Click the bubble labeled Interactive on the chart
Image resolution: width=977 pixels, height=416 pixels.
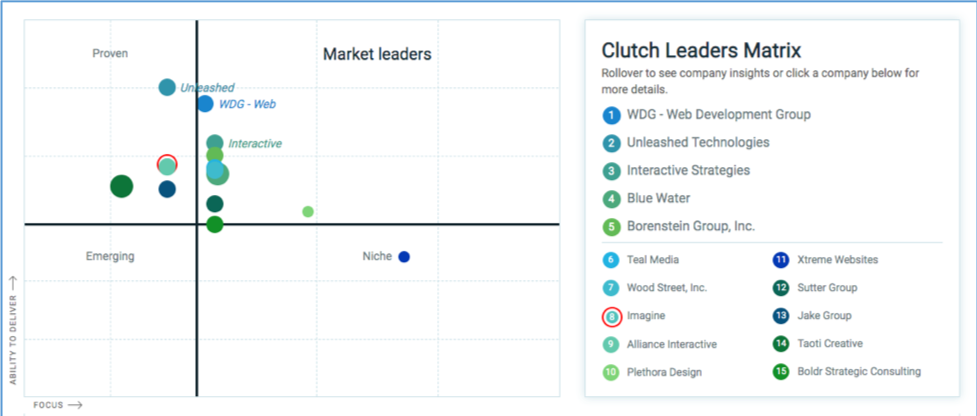(215, 144)
